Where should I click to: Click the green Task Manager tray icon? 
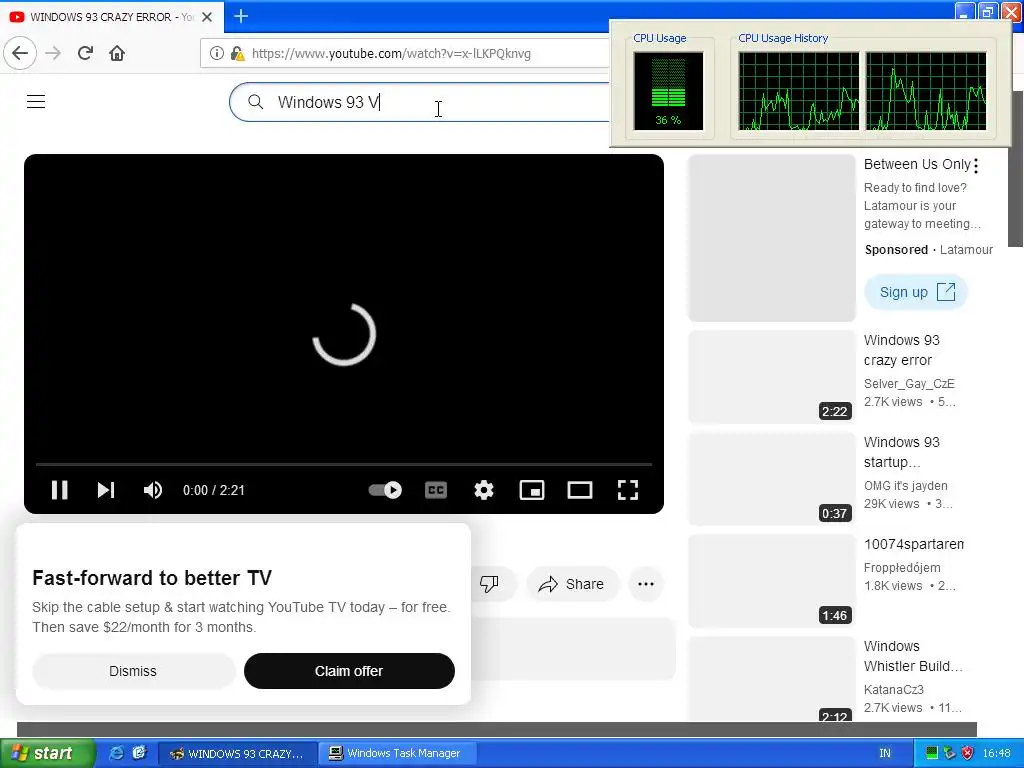[932, 753]
